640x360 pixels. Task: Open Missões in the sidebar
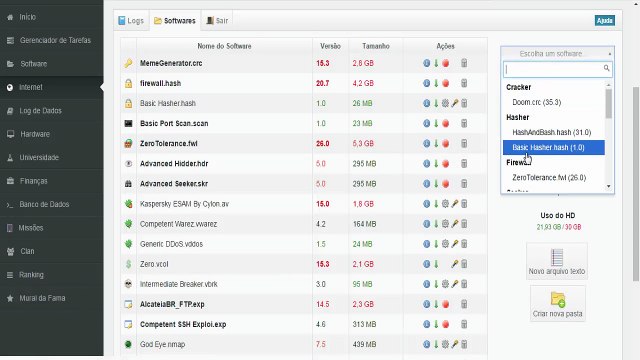(51, 228)
